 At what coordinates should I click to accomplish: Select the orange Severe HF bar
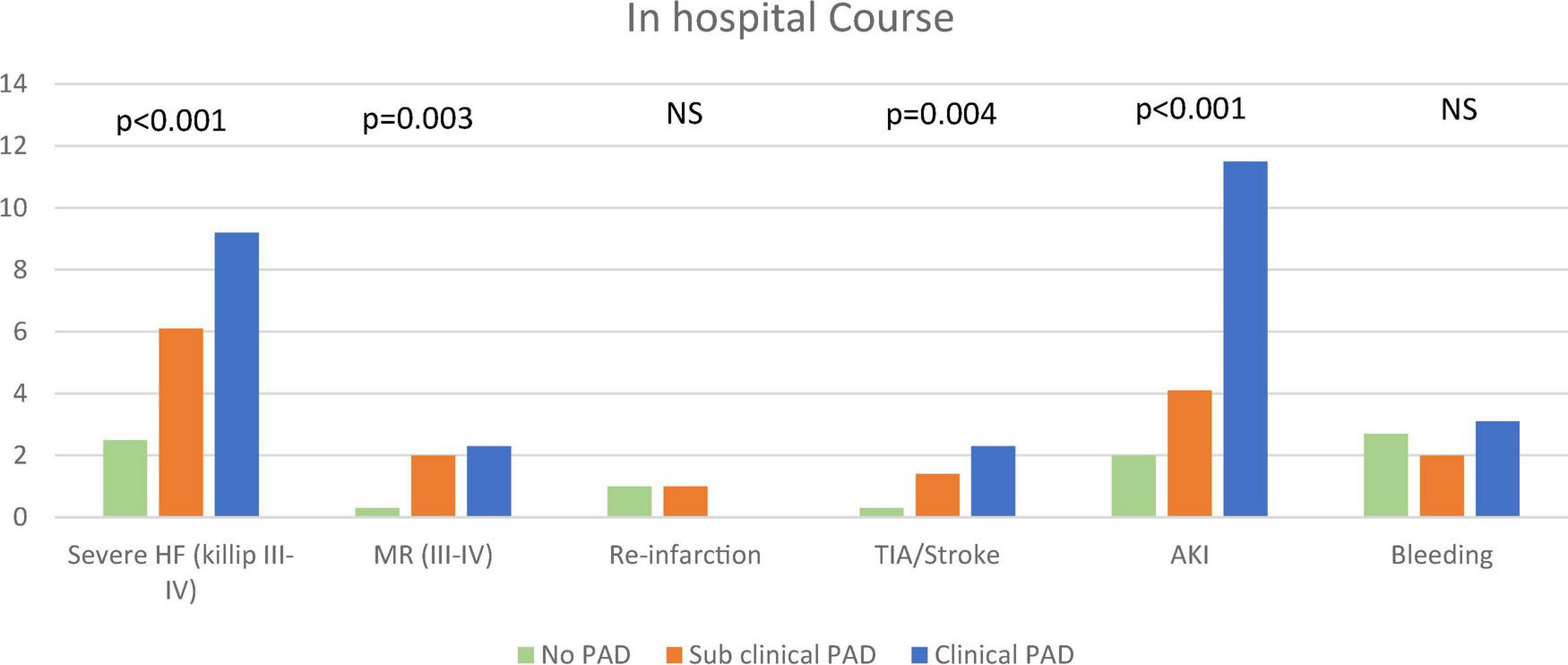click(181, 422)
